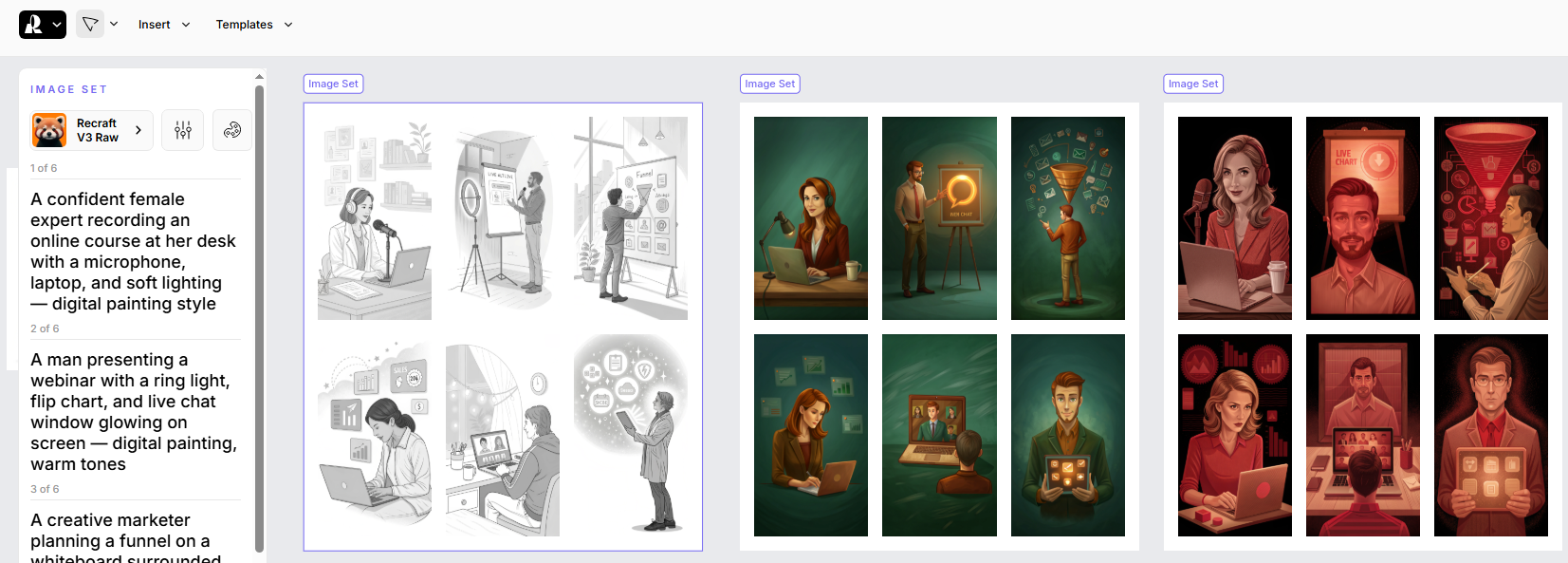Select green image of man holding glowing tablet

coord(1068,435)
